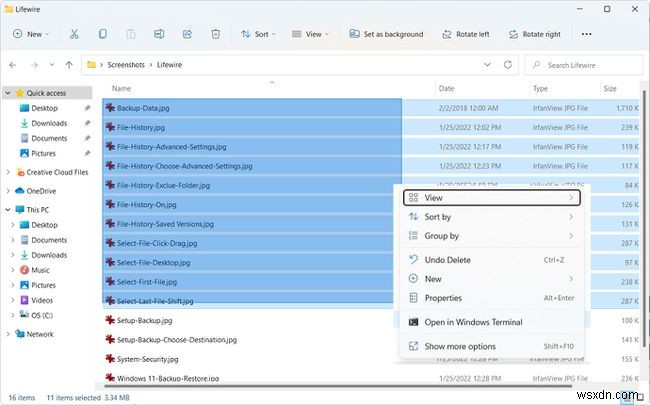650x405 pixels.
Task: Open the See more ellipsis menu
Action: [586, 34]
